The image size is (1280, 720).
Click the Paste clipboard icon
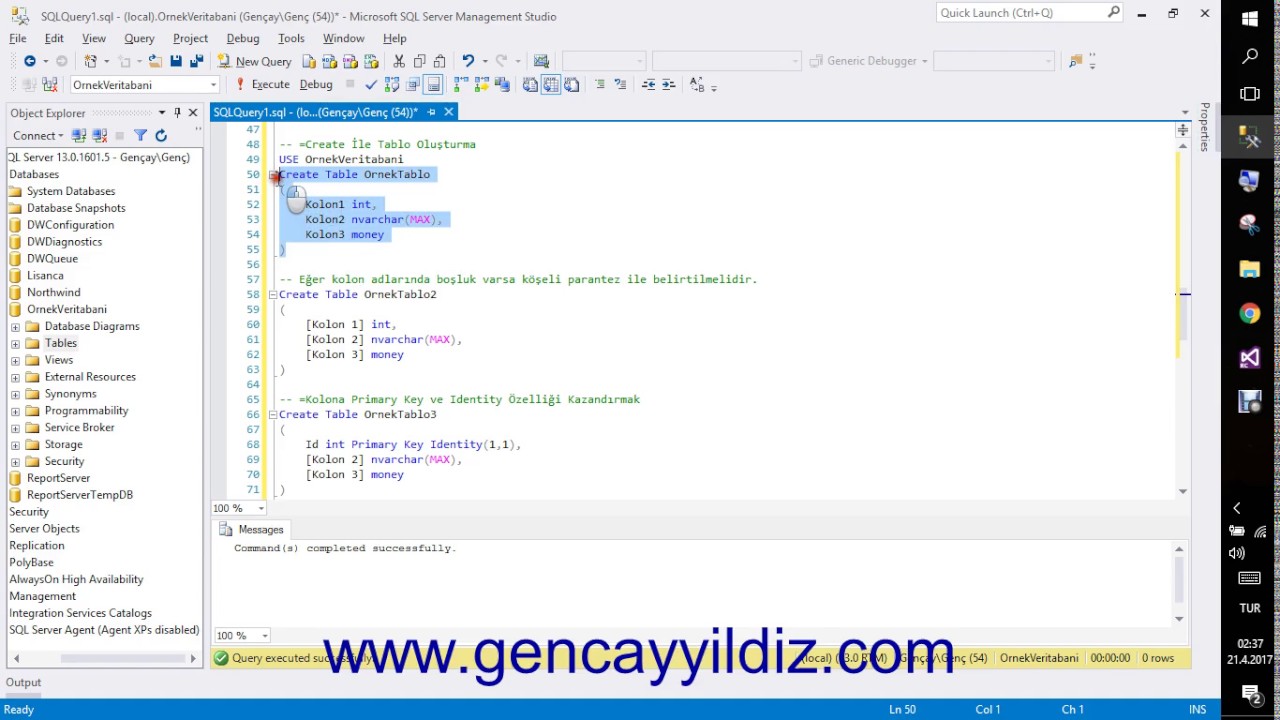[x=439, y=61]
